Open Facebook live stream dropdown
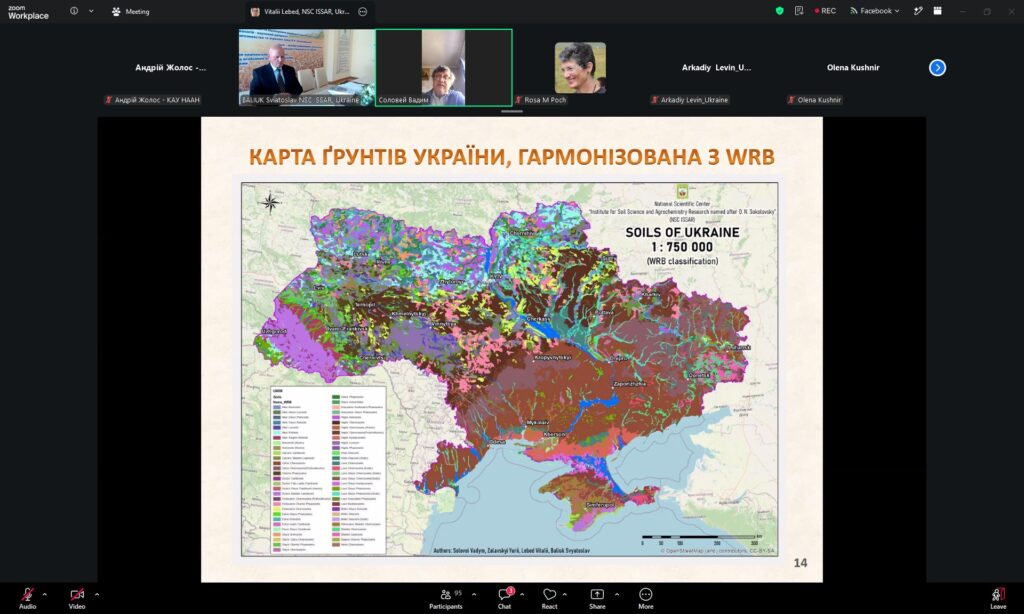The height and width of the screenshot is (614, 1024). (x=875, y=11)
